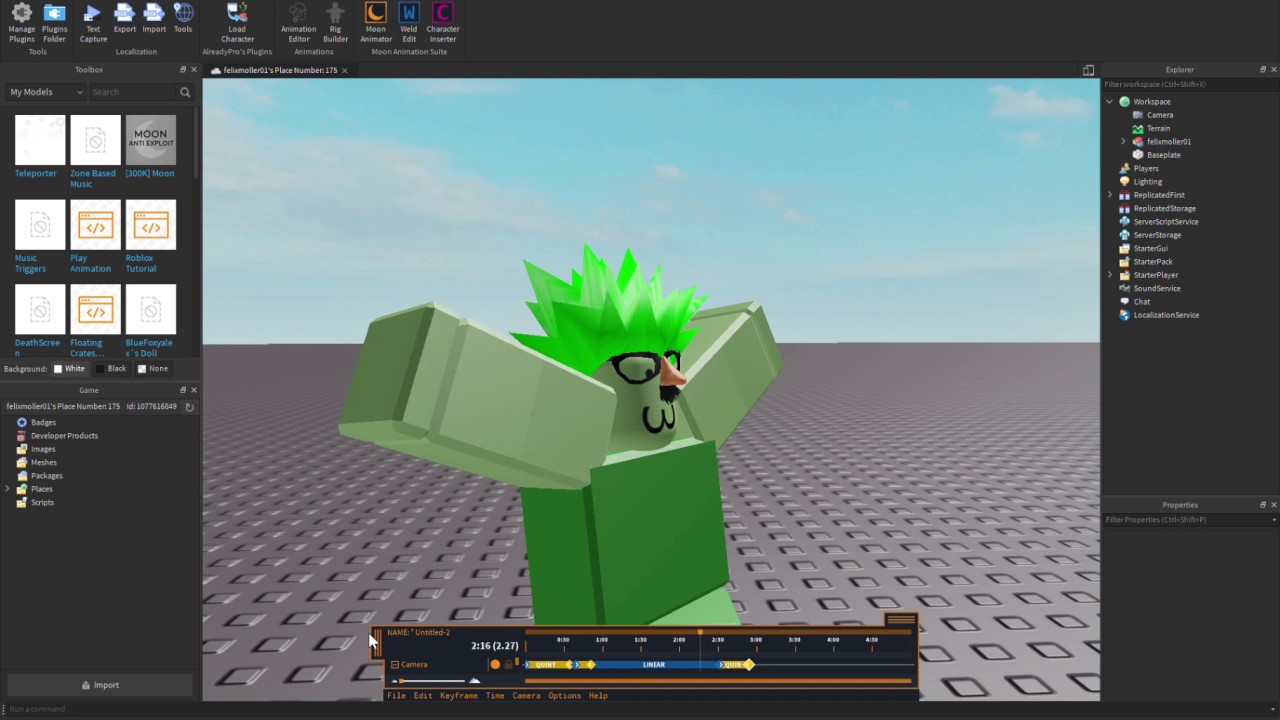Launch Moon Animator plugin
This screenshot has width=1280, height=720.
point(375,22)
